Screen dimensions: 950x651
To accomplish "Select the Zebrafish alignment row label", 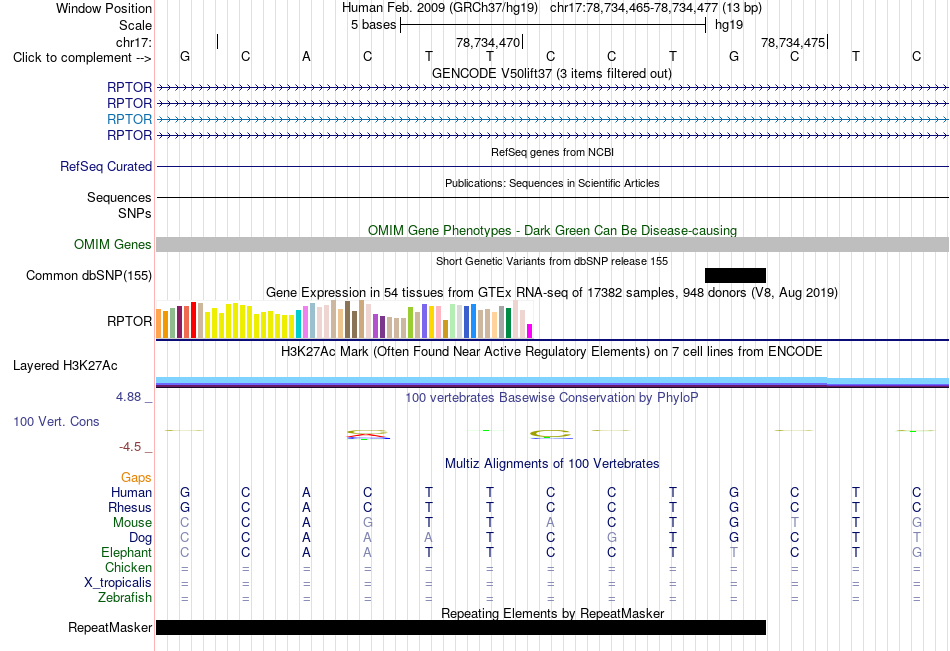I will 125,598.
